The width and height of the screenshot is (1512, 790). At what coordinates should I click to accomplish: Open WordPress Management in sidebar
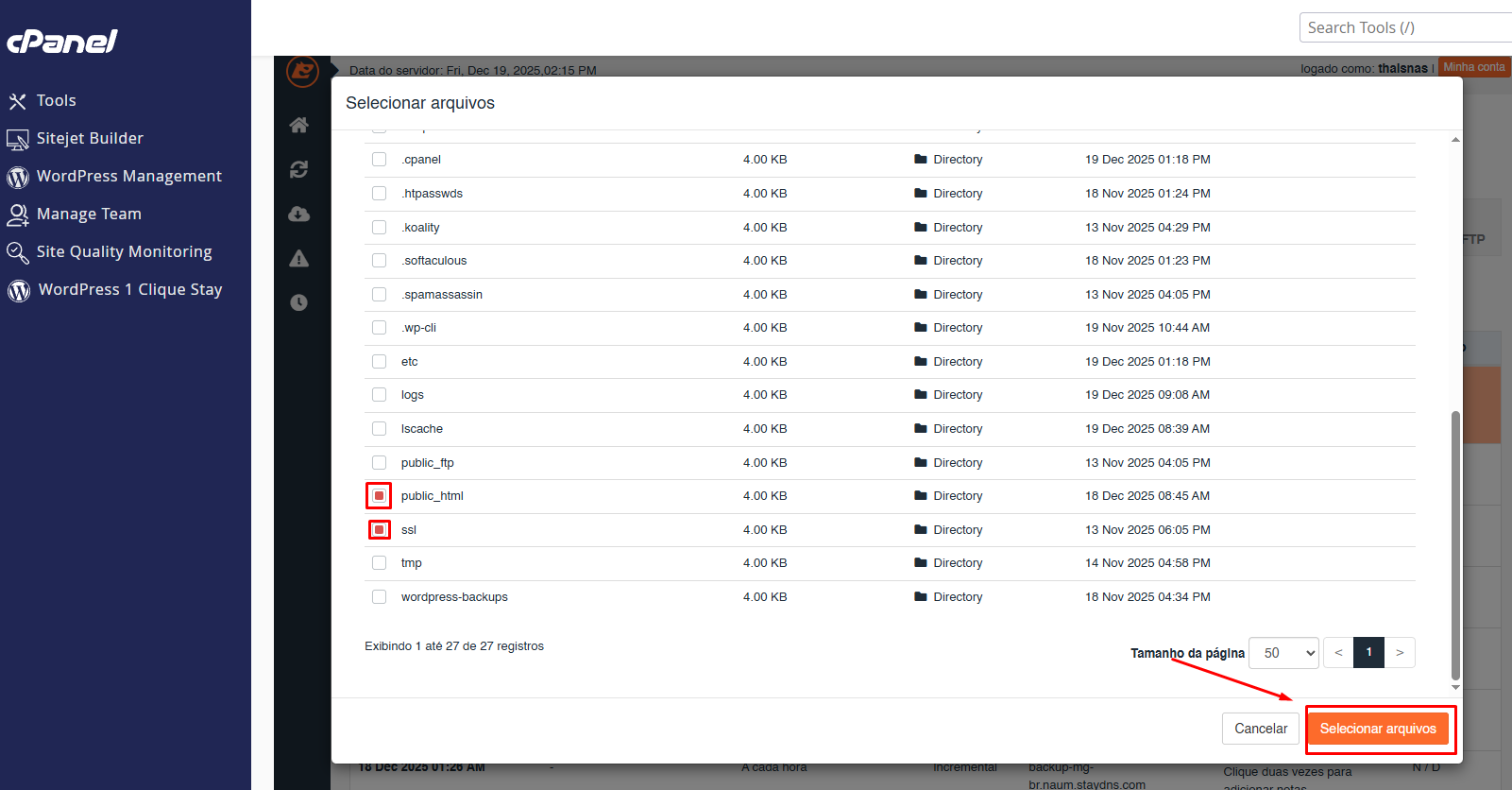(128, 177)
